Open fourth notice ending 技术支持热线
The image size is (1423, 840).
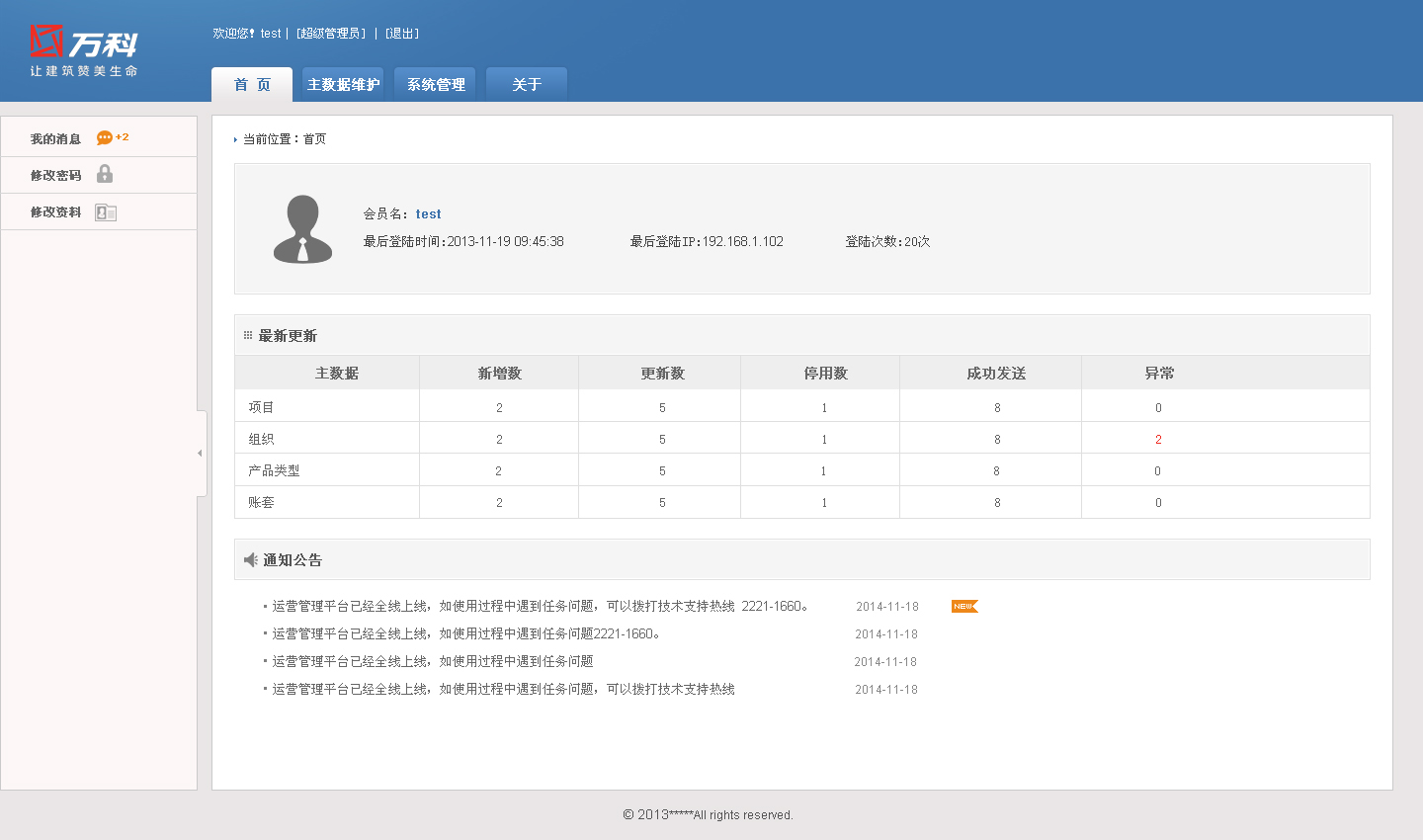504,689
